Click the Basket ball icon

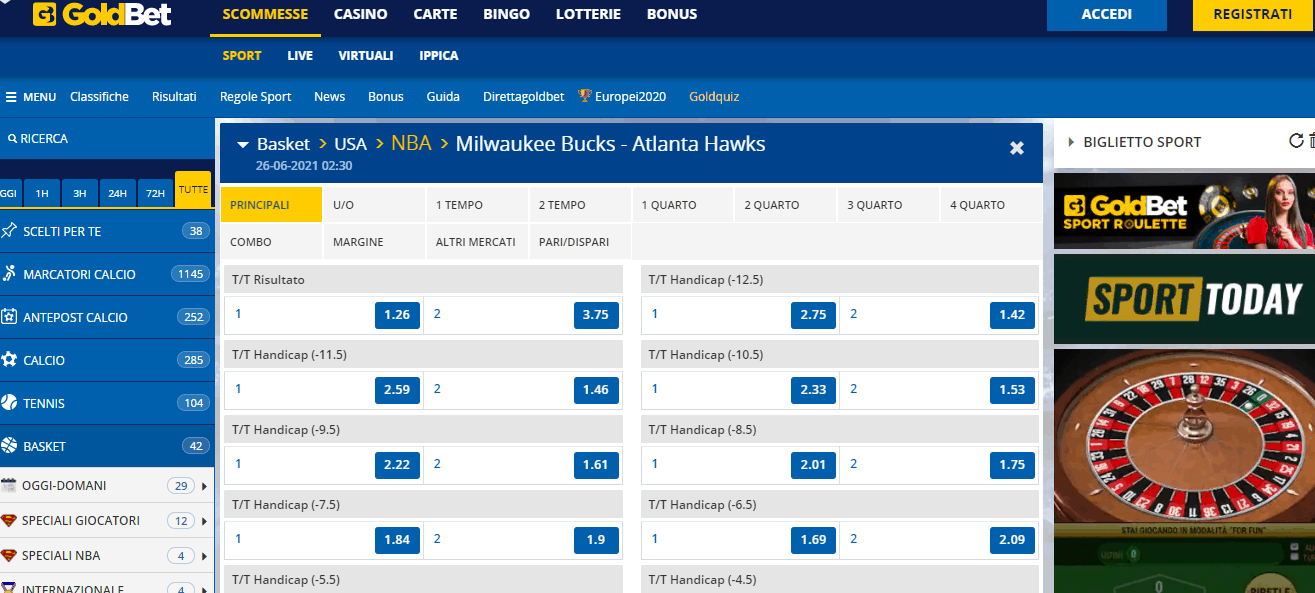pos(9,446)
